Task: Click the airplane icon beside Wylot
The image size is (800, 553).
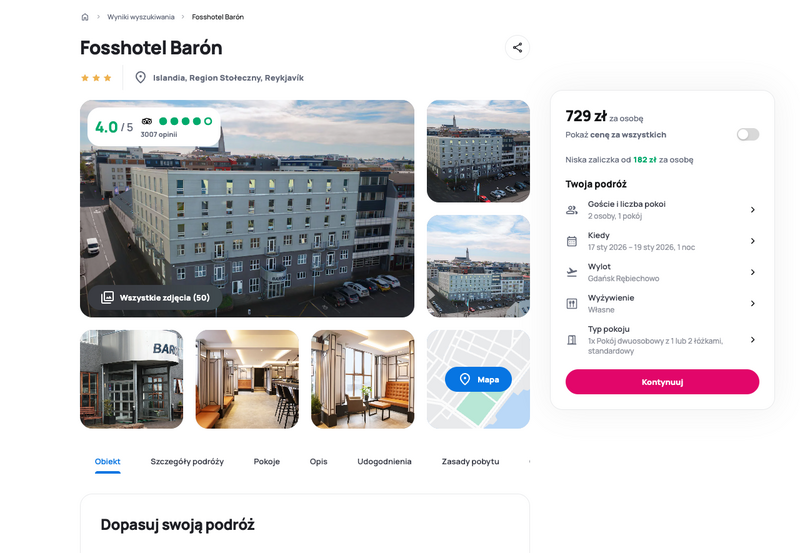Action: point(572,272)
